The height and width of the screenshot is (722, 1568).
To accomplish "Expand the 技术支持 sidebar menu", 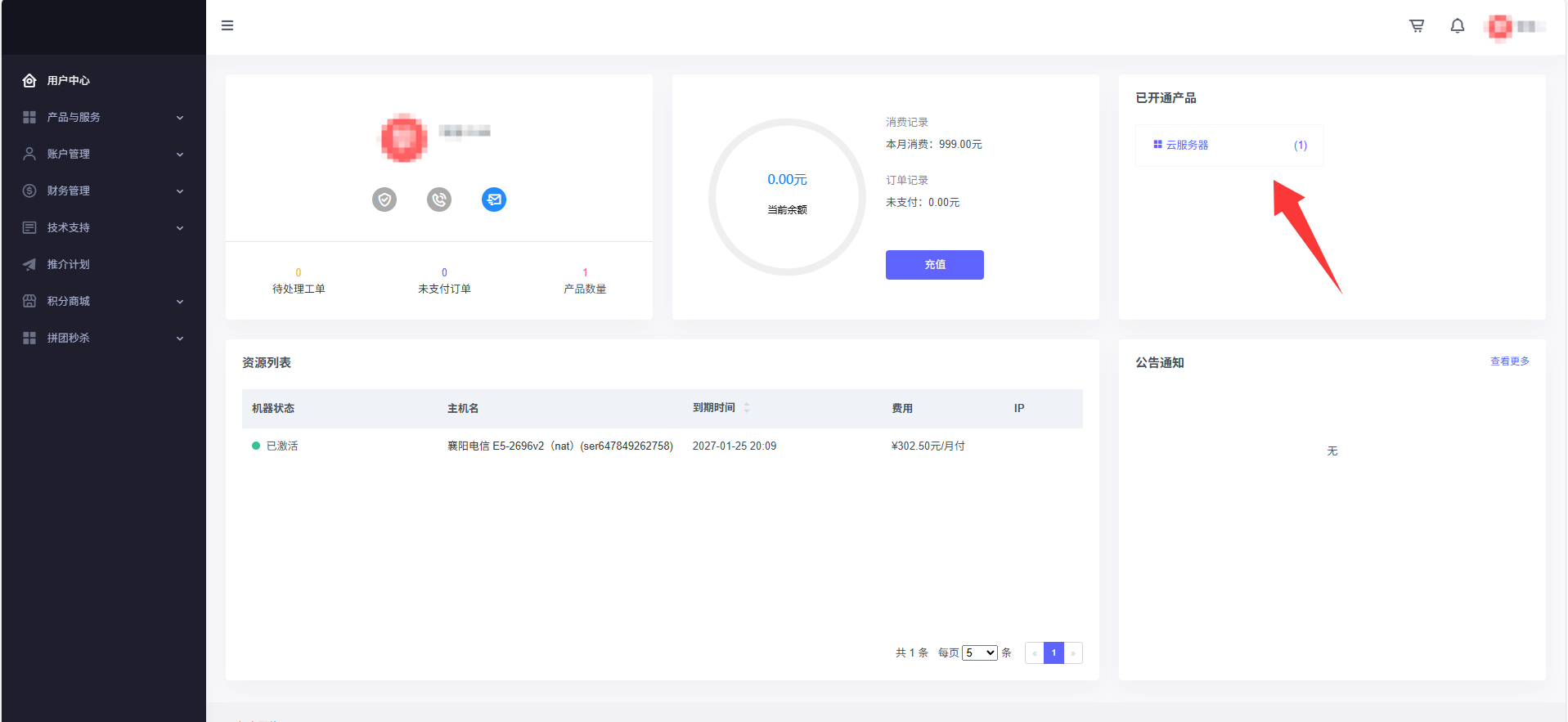I will 103,227.
